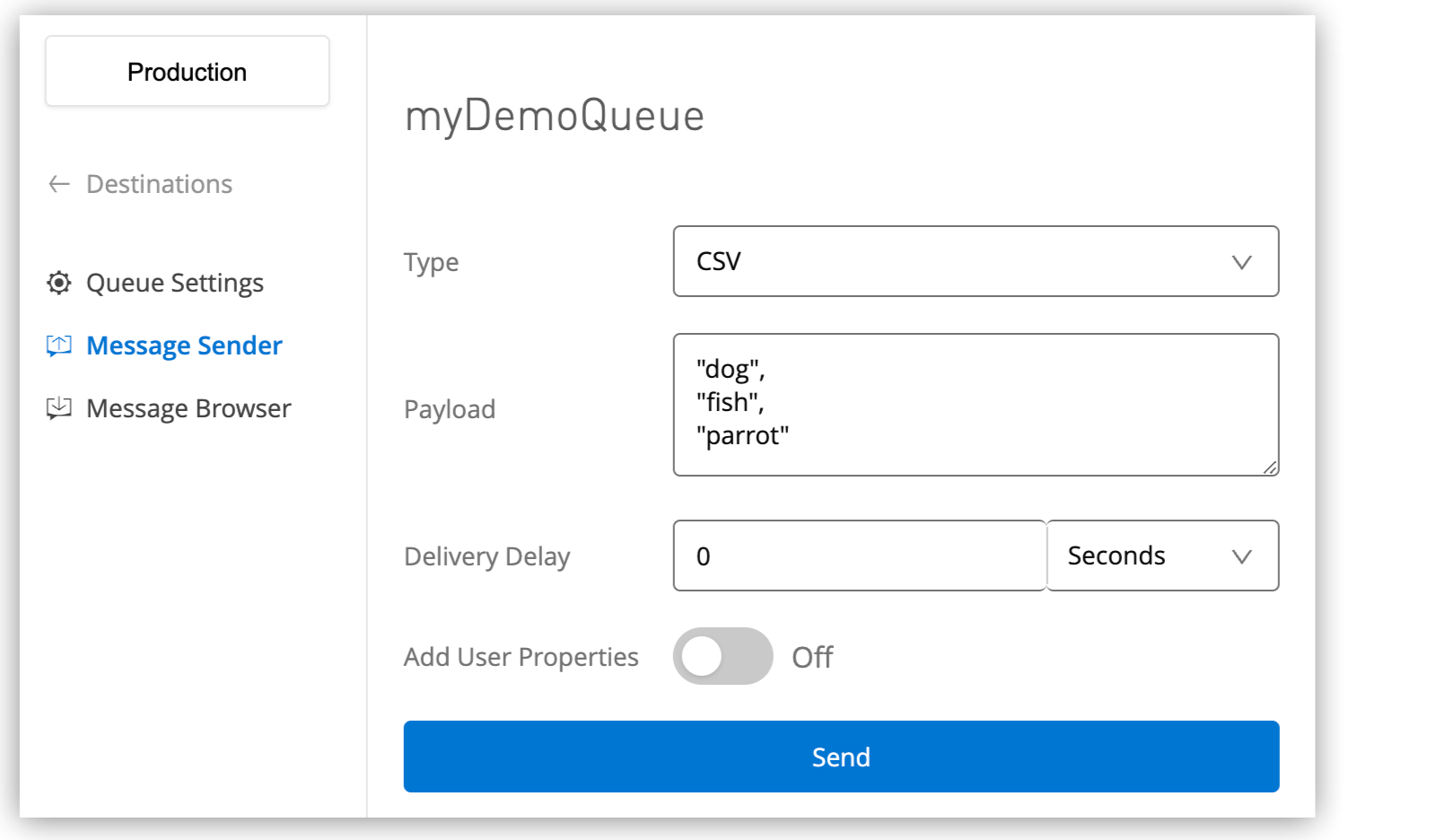Go to Message Browser section
The image size is (1454, 840).
tap(188, 408)
